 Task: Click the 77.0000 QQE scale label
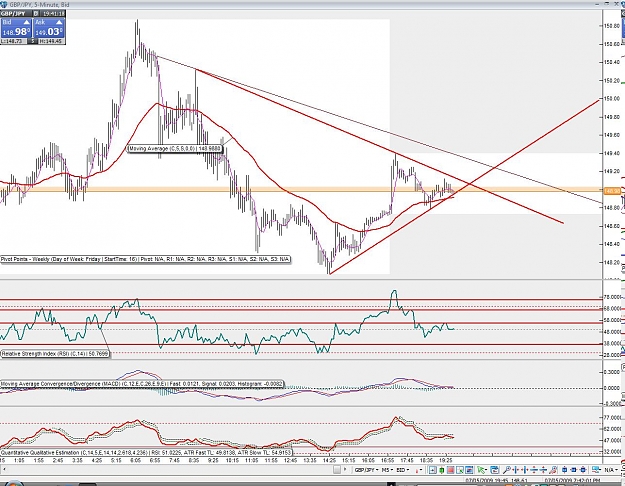pyautogui.click(x=612, y=417)
